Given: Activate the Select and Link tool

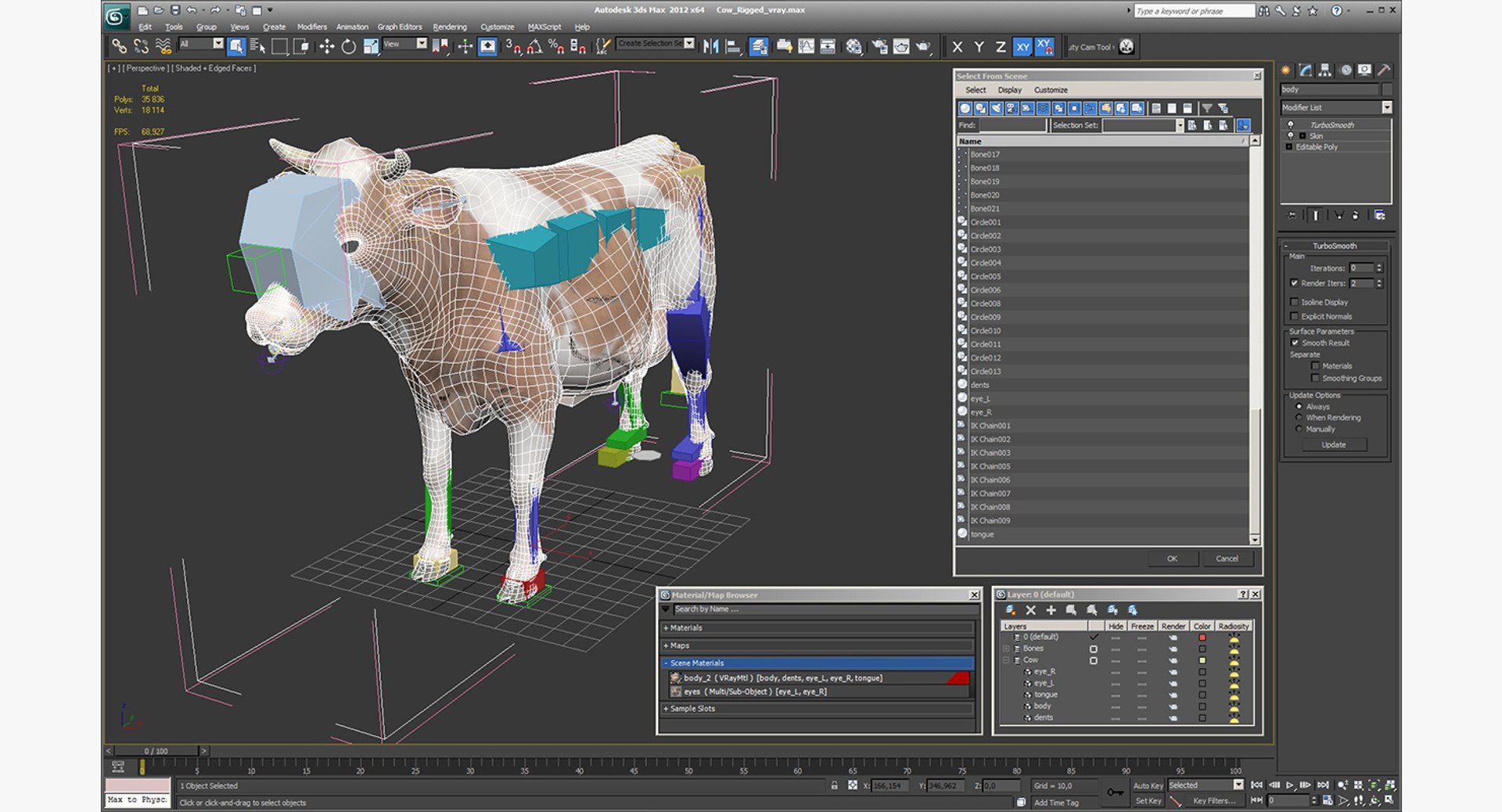Looking at the screenshot, I should (x=119, y=46).
